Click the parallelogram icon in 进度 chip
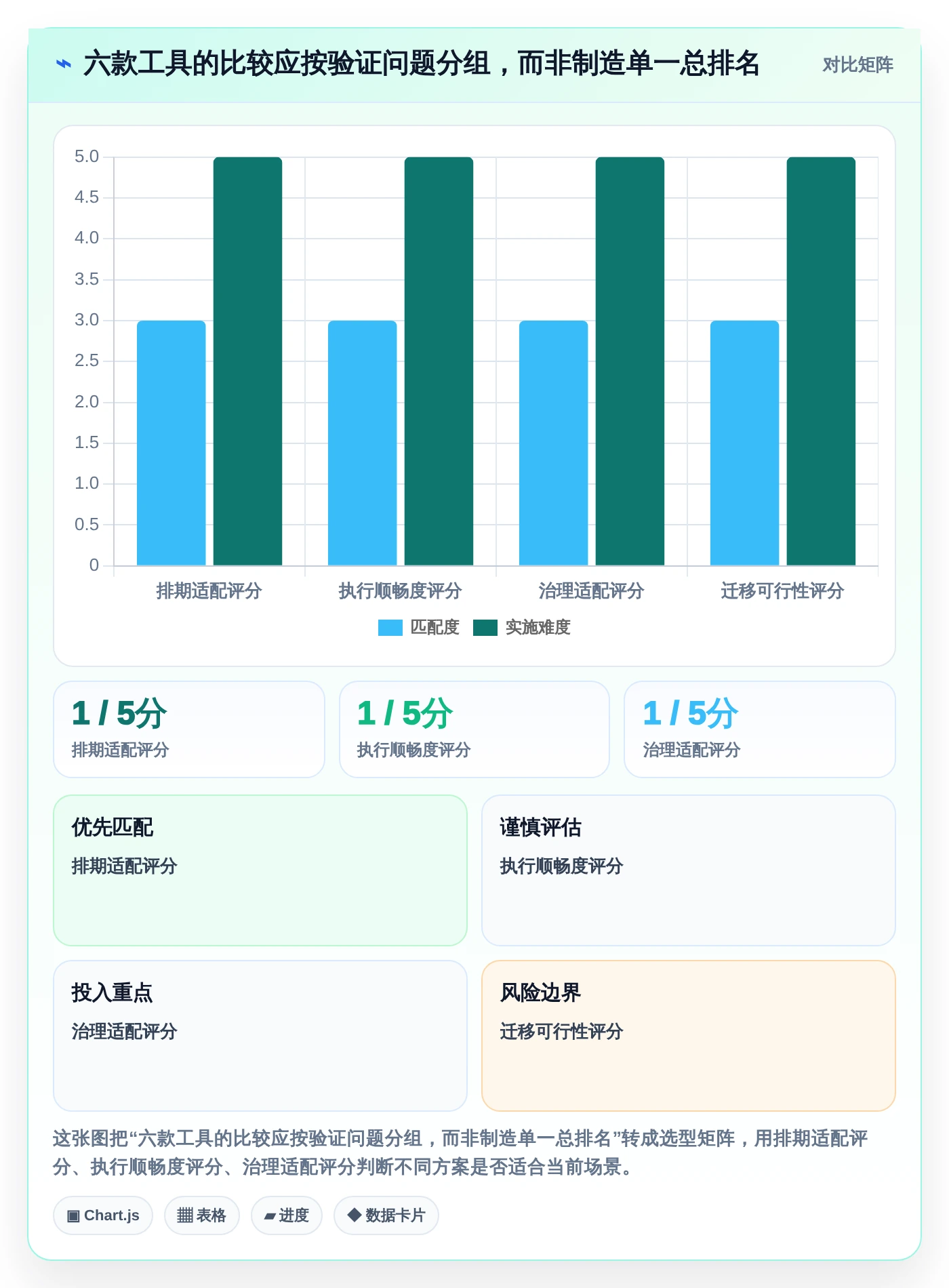Image resolution: width=949 pixels, height=1288 pixels. (270, 1216)
